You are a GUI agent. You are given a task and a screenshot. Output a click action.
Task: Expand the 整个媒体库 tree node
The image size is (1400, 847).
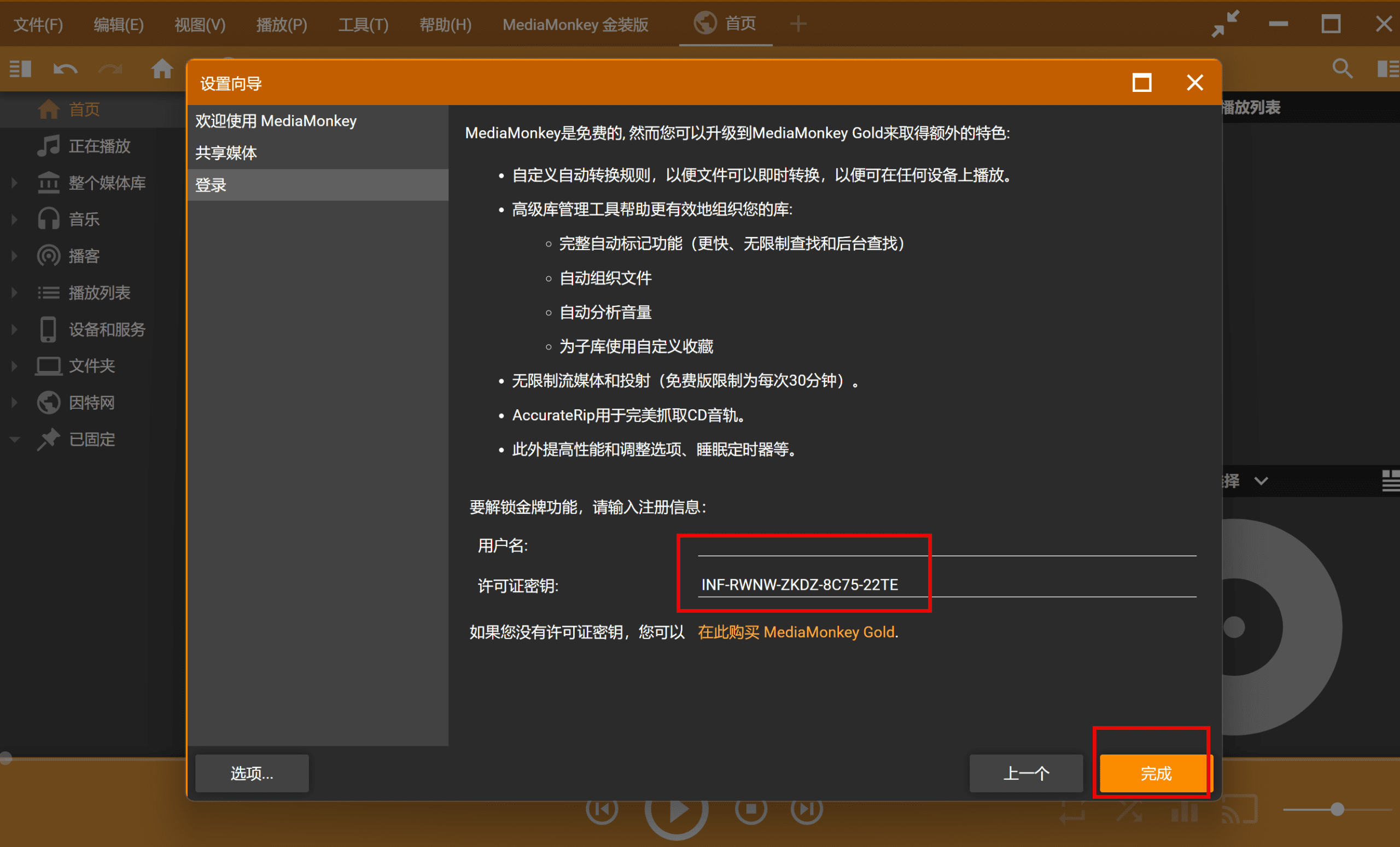(14, 182)
